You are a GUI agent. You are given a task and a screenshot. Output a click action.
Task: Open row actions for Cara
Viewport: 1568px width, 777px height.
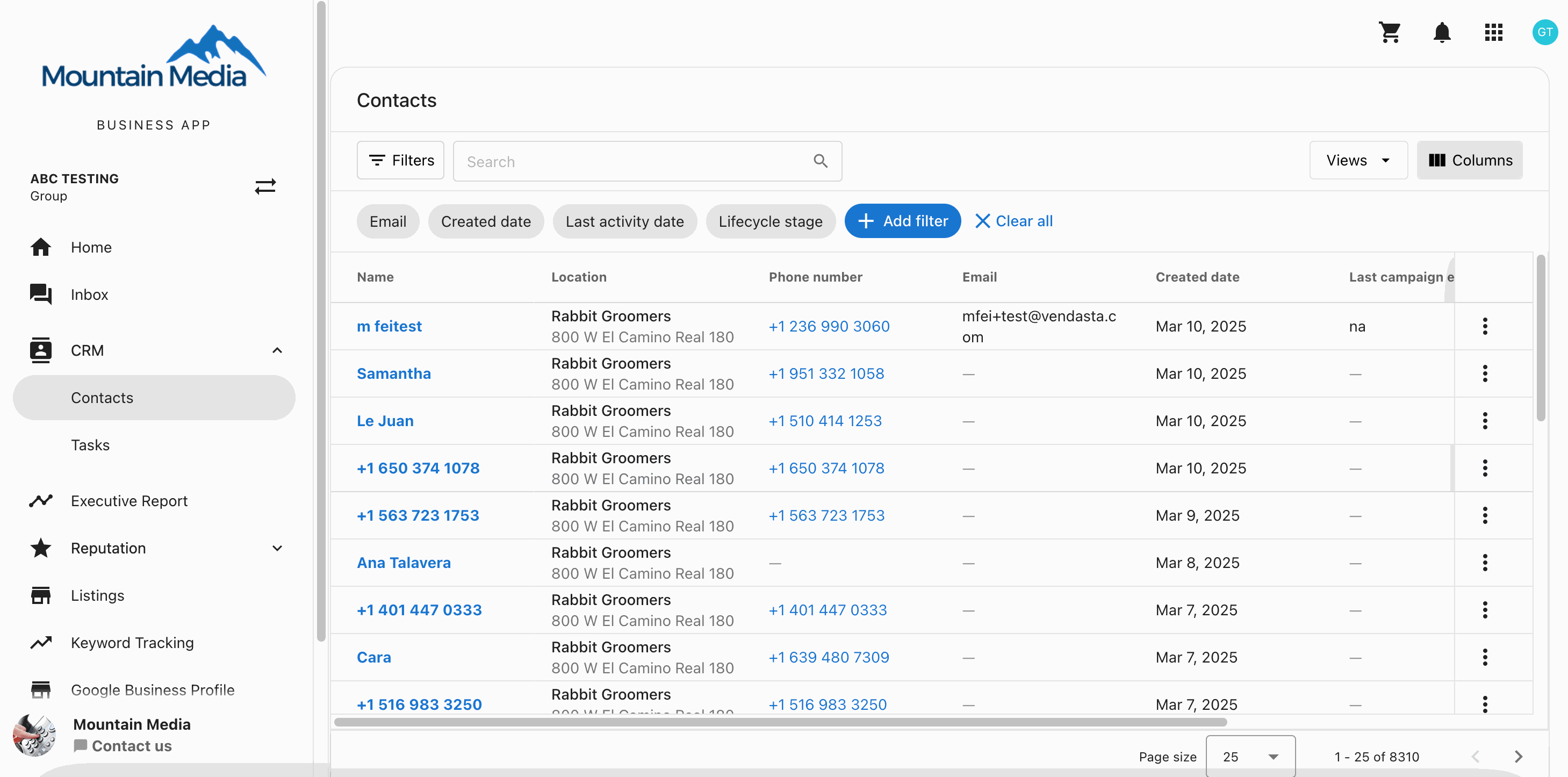click(x=1485, y=657)
